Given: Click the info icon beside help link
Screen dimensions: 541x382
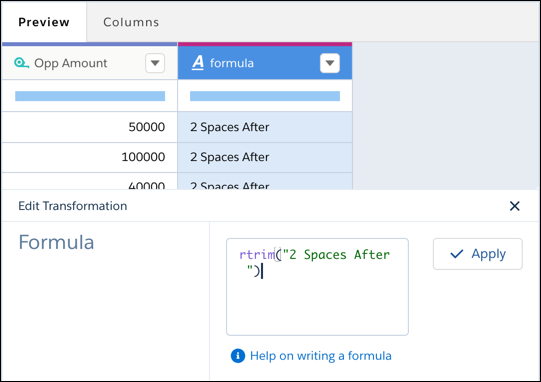Looking at the screenshot, I should [238, 356].
